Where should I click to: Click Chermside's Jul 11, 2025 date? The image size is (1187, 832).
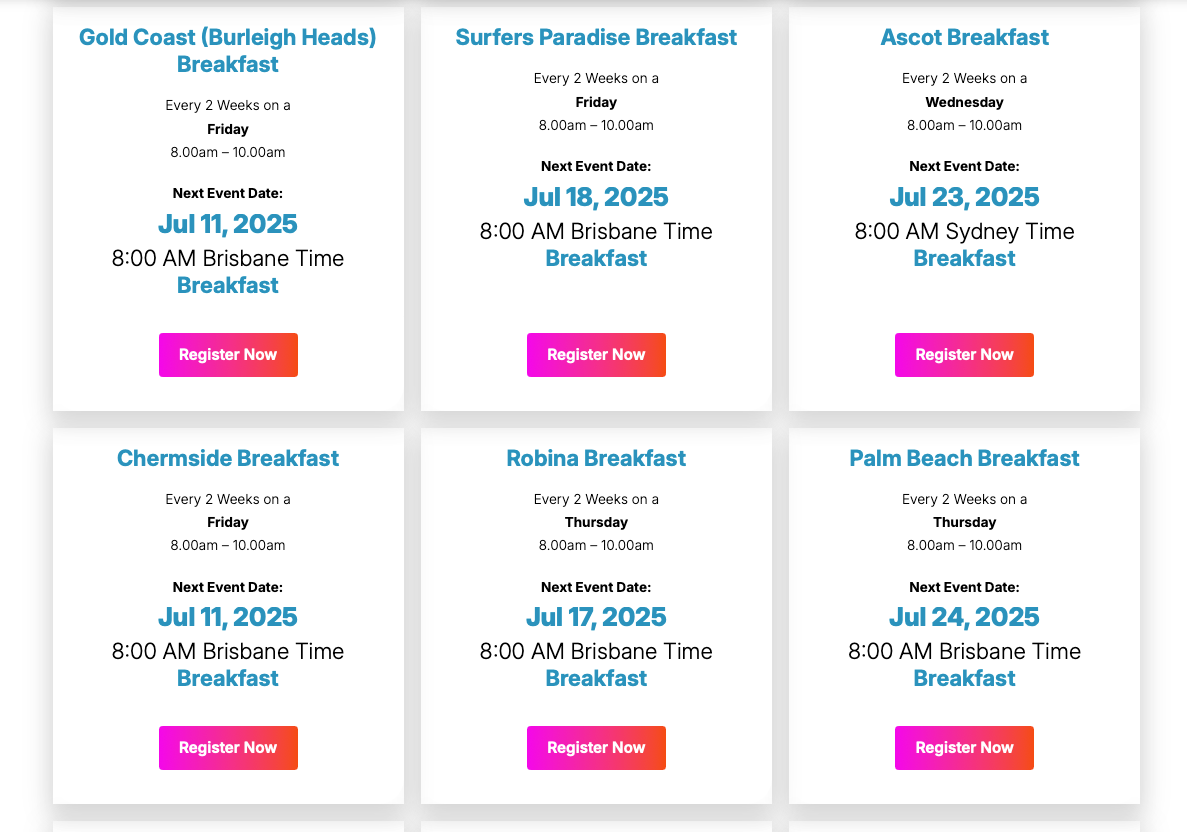228,617
